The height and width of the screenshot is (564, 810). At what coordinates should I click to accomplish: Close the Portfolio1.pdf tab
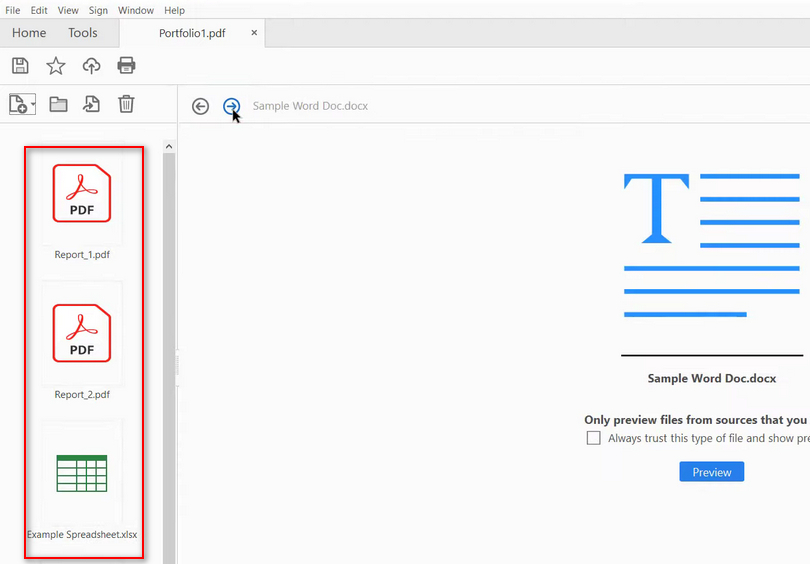click(254, 33)
